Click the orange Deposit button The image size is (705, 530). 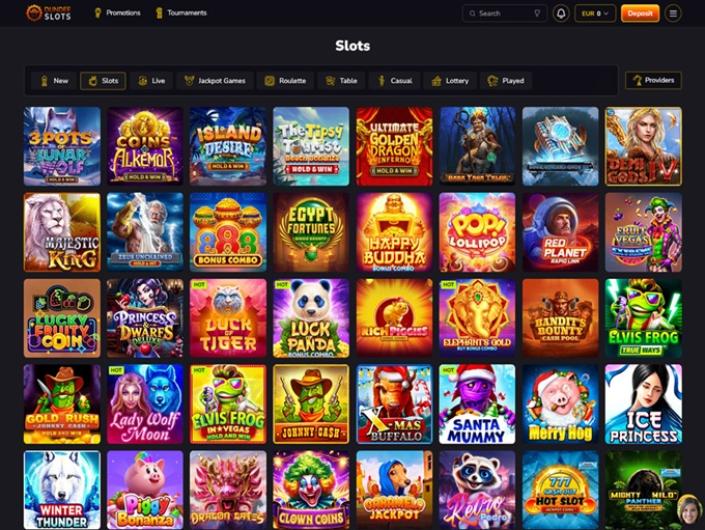(640, 13)
